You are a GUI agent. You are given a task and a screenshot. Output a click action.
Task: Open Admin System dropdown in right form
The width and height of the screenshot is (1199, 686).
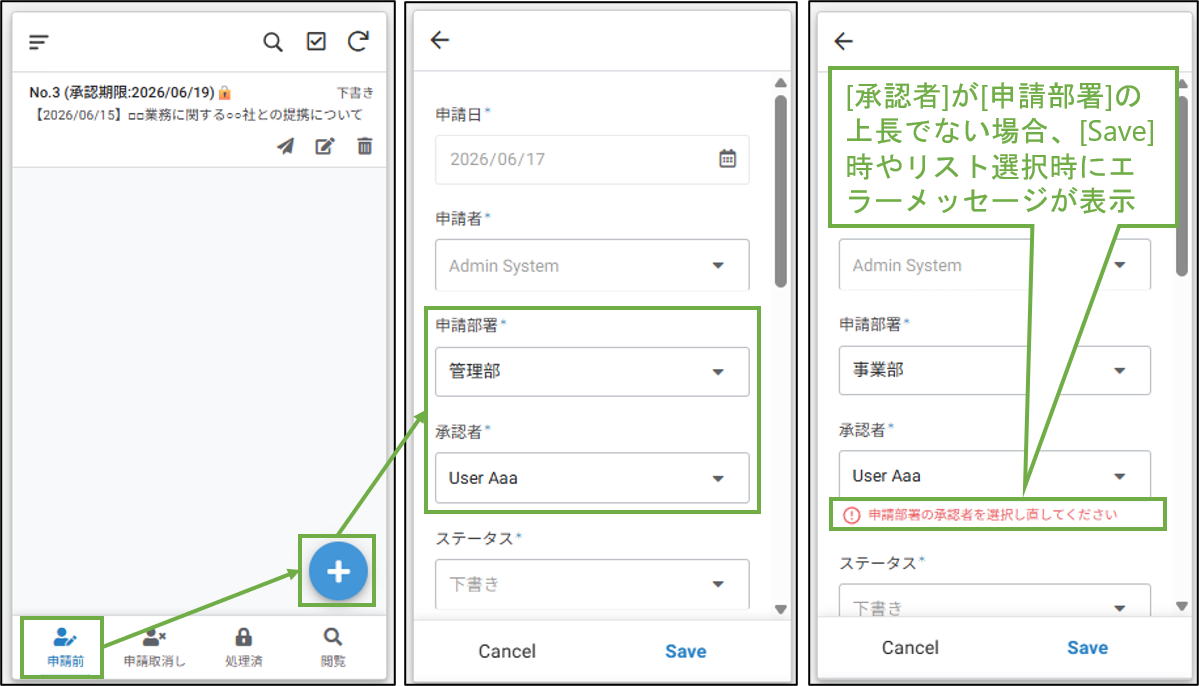pyautogui.click(x=994, y=265)
